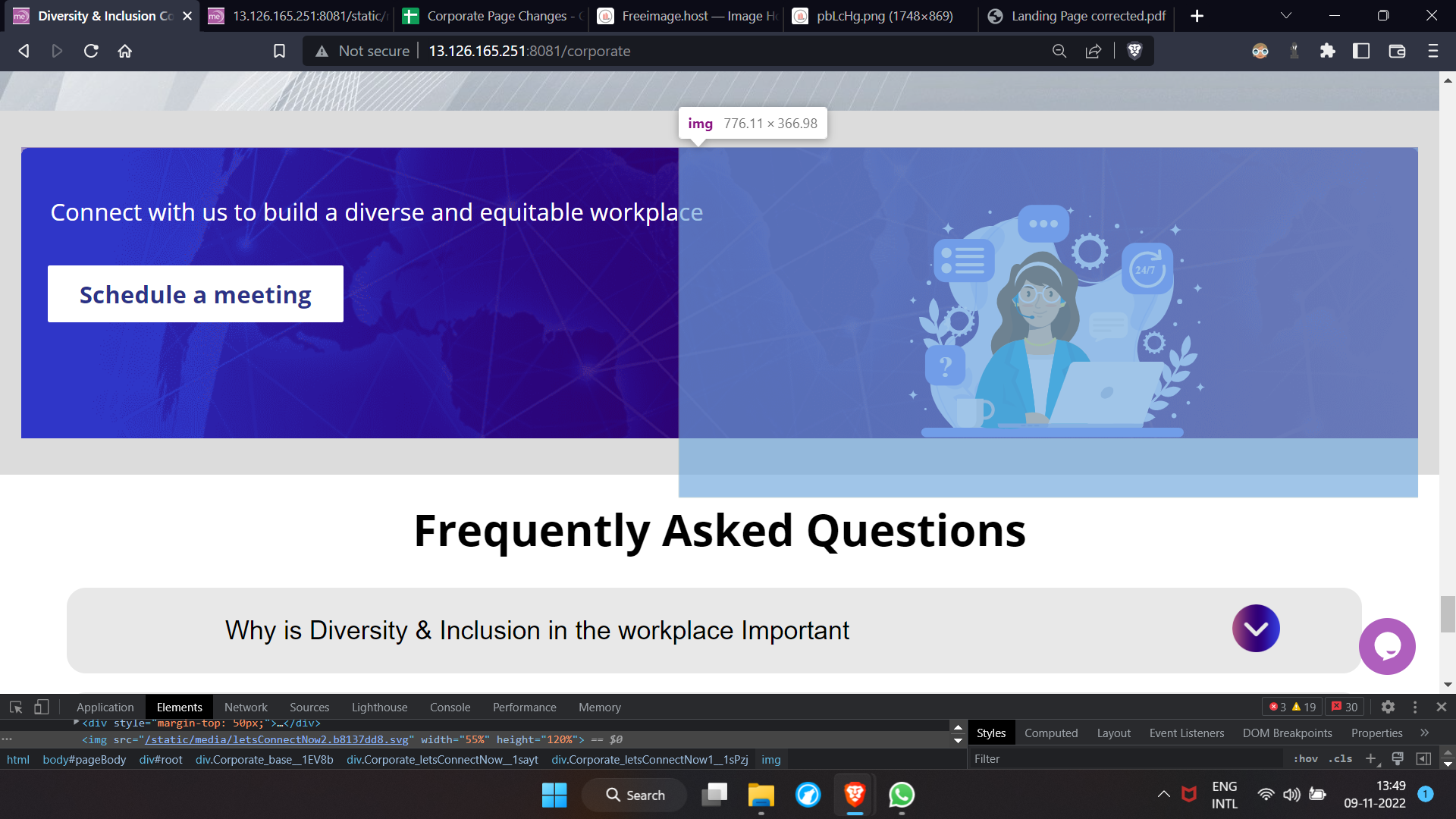Open the Lighthouse tab
The image size is (1456, 819).
[379, 707]
